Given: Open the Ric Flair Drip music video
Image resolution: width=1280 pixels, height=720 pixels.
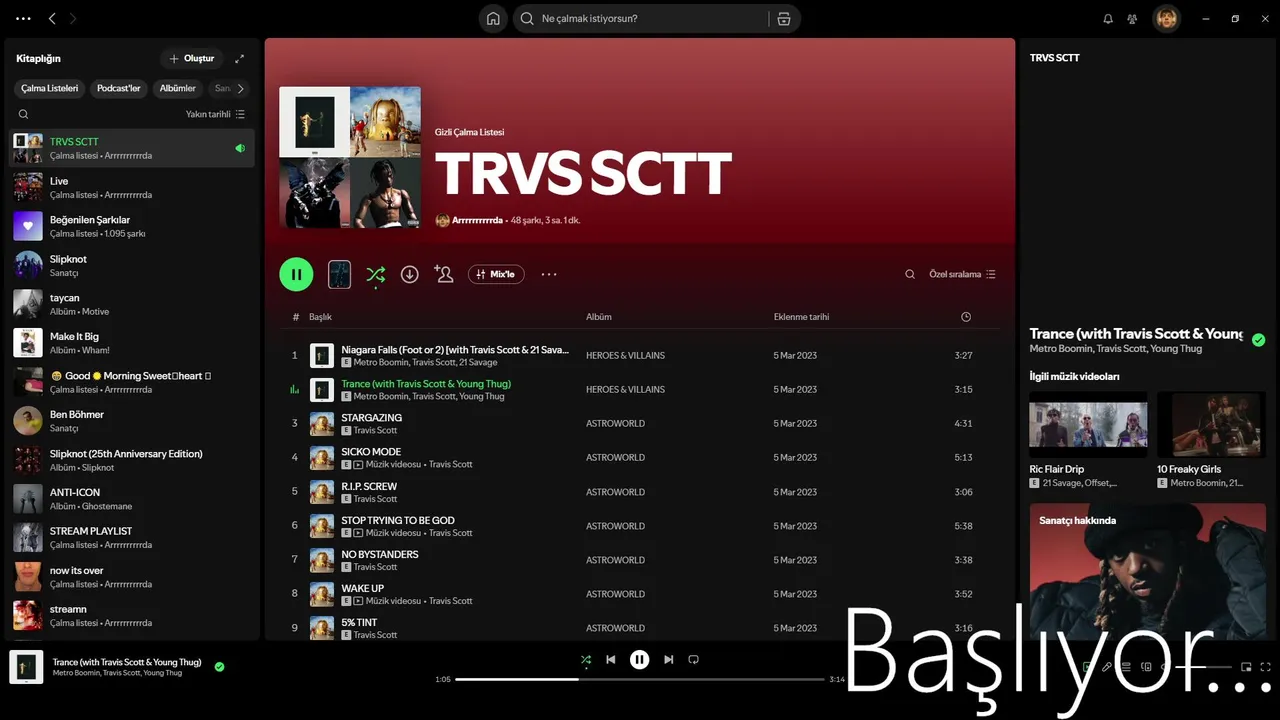Looking at the screenshot, I should pyautogui.click(x=1088, y=440).
